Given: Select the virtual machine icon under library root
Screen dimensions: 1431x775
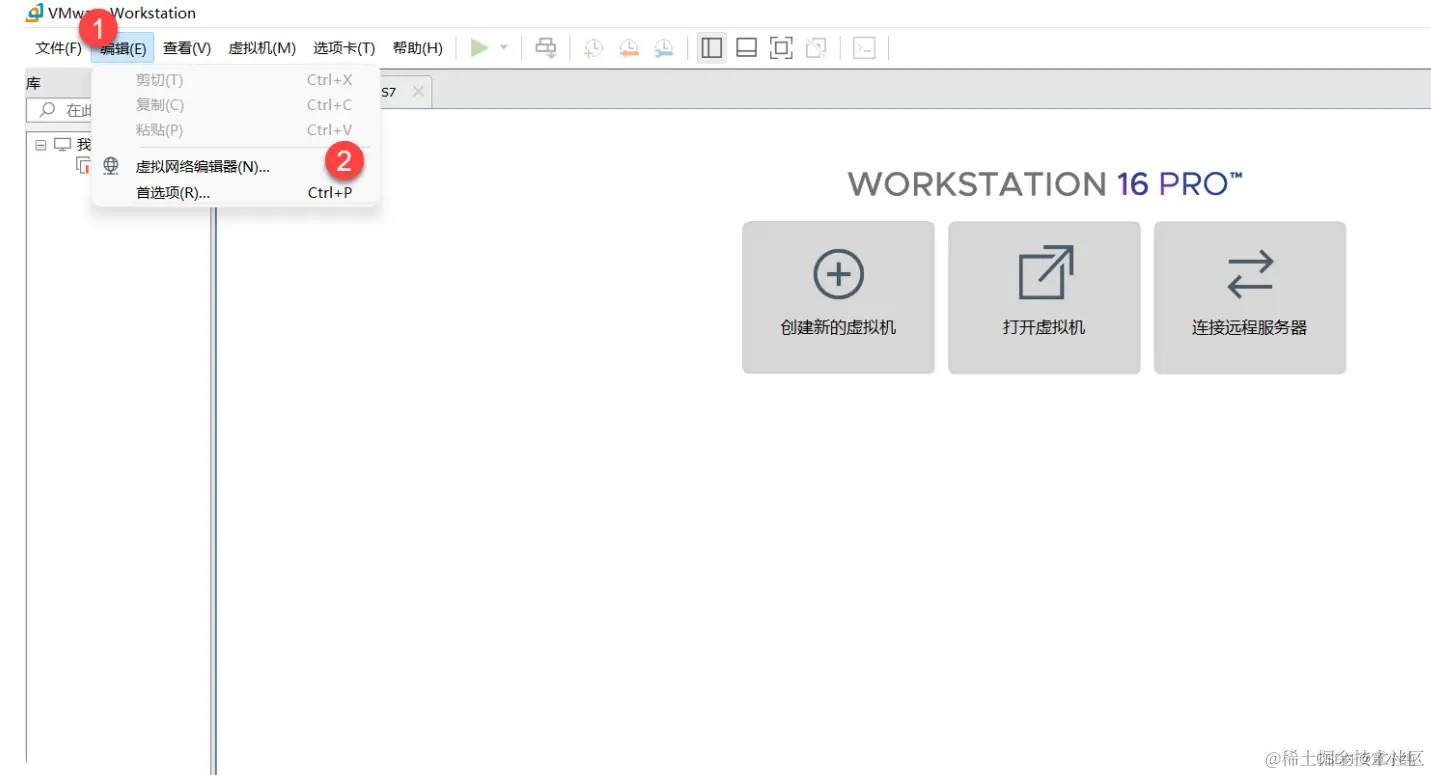Looking at the screenshot, I should [84, 166].
